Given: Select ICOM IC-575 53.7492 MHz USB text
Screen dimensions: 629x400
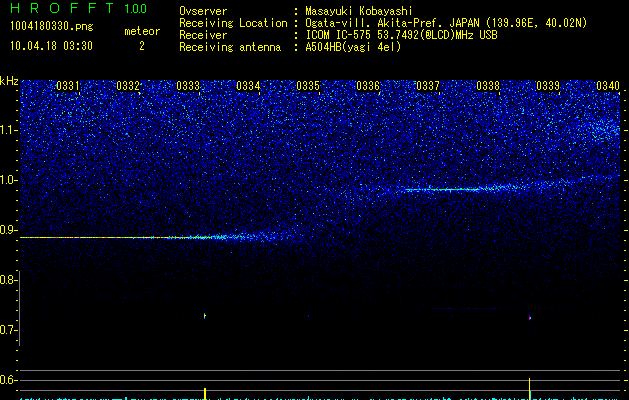Looking at the screenshot, I should [x=402, y=35].
